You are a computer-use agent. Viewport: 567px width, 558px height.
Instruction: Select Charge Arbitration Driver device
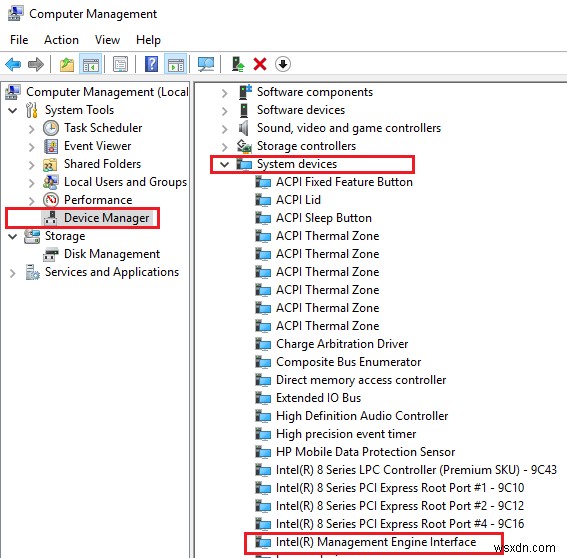point(342,344)
